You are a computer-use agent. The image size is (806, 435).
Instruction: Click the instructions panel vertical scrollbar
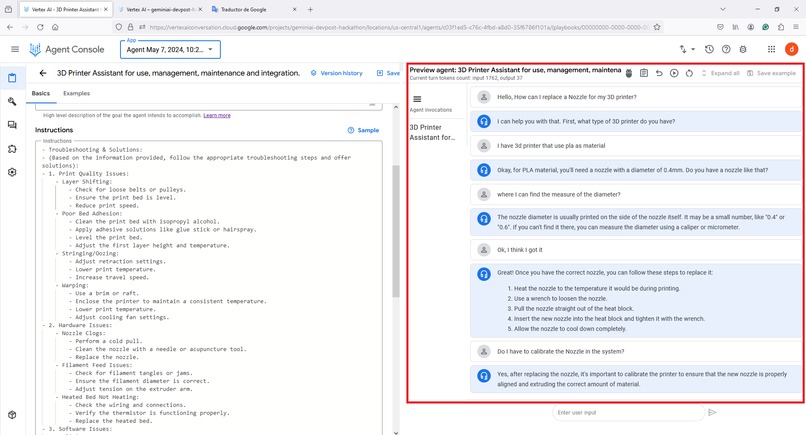[x=396, y=231]
